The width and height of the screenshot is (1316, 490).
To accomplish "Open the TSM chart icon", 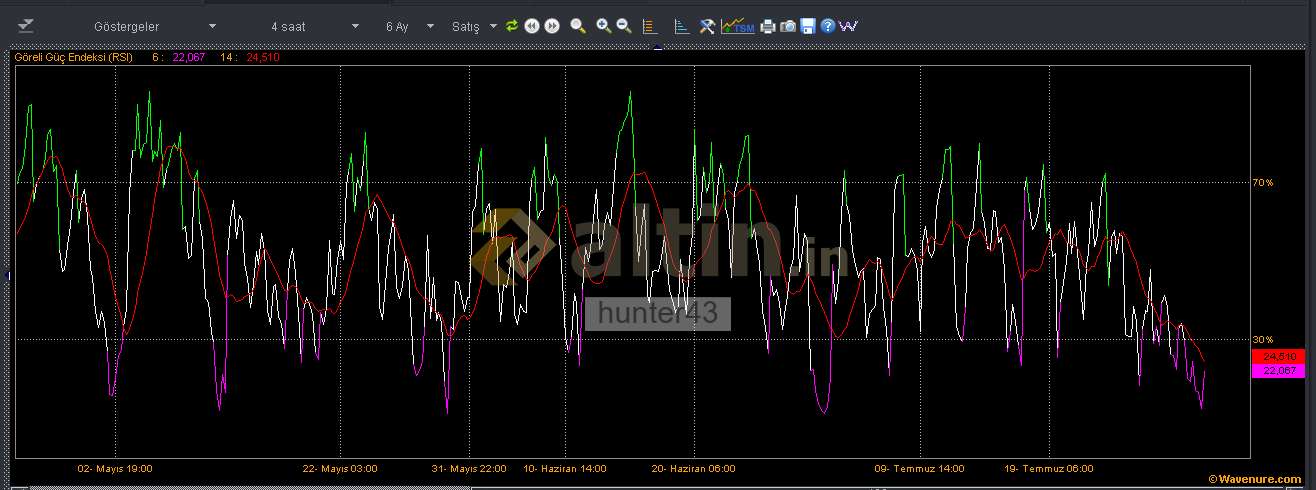I will (738, 26).
